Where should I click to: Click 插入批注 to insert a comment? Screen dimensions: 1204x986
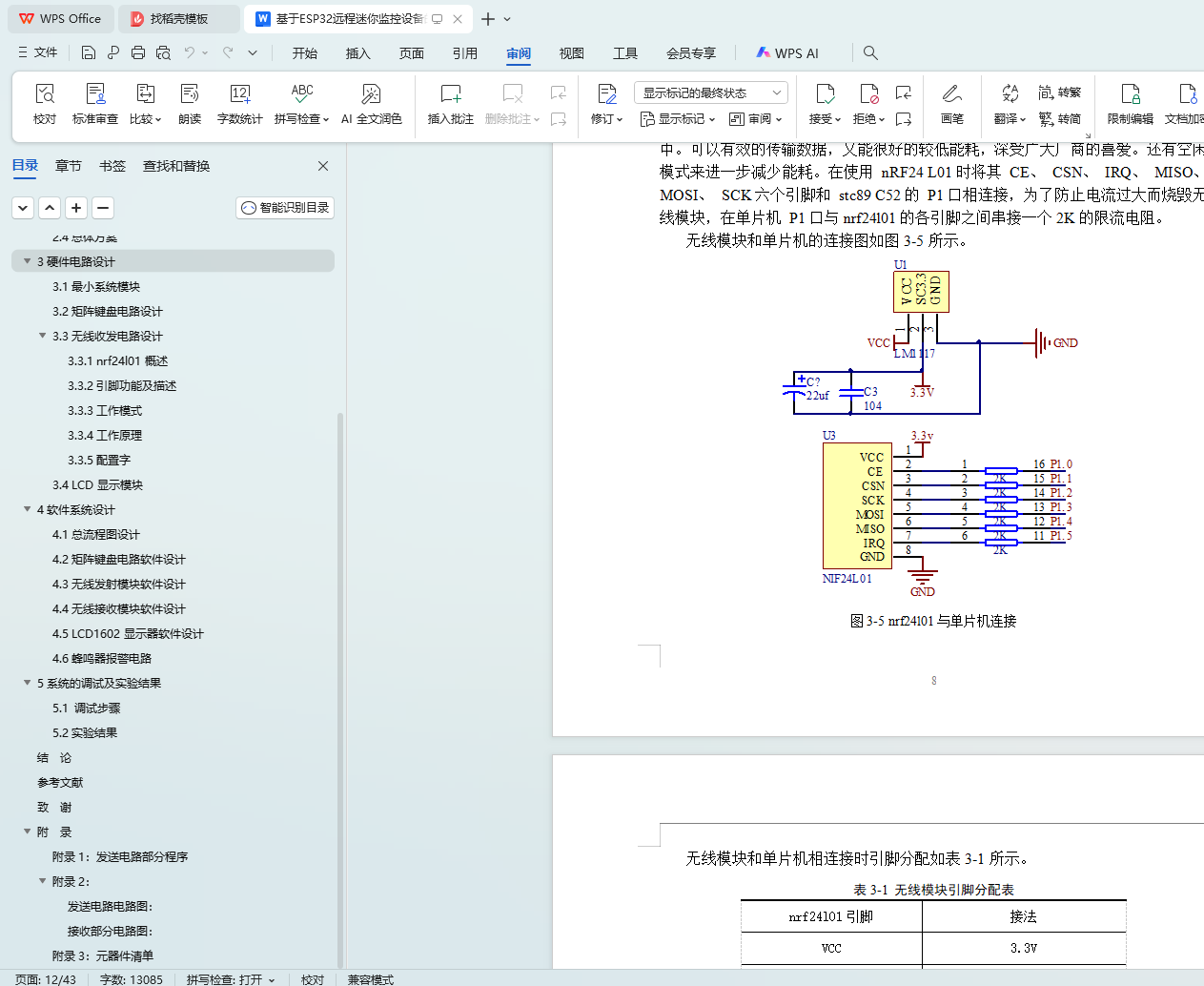click(x=451, y=104)
